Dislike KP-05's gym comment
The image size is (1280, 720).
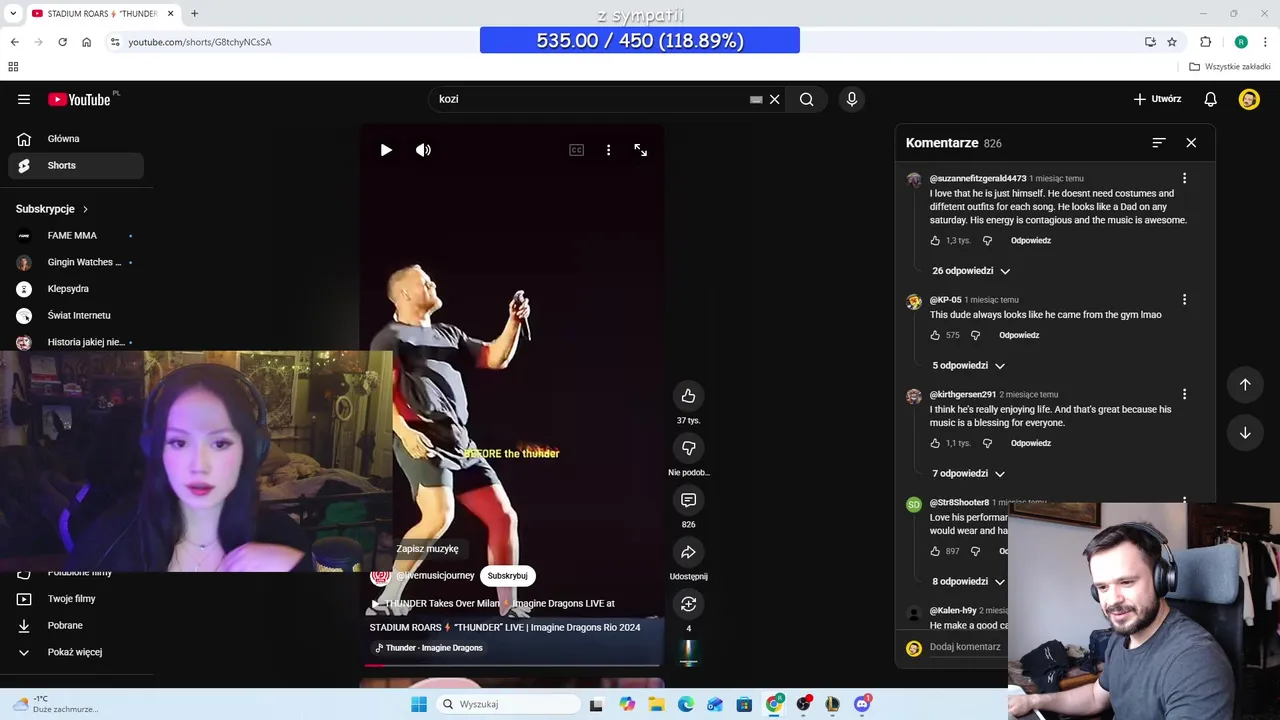pos(975,335)
